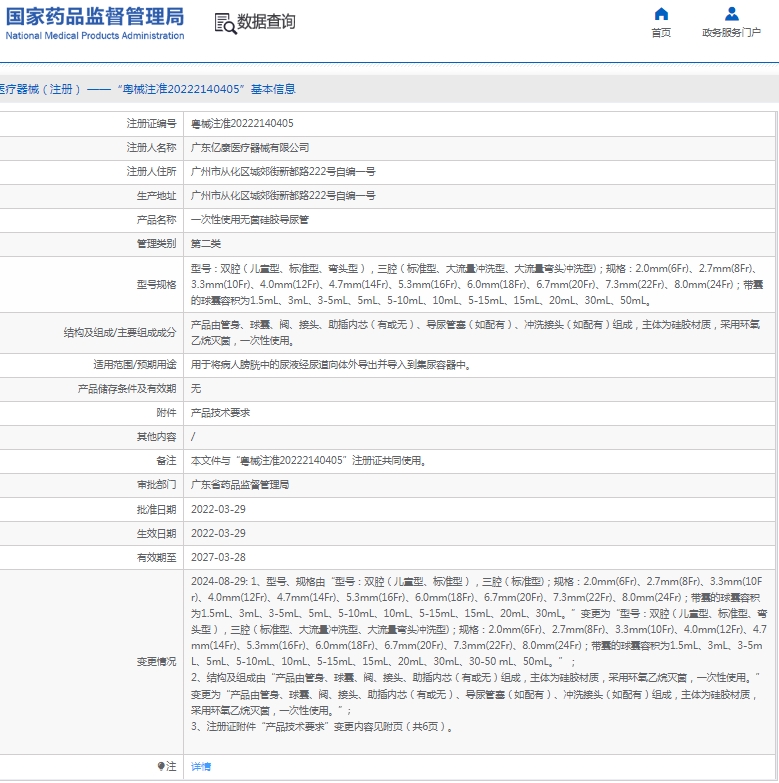Click the 政务服务门户 text link

tap(732, 32)
